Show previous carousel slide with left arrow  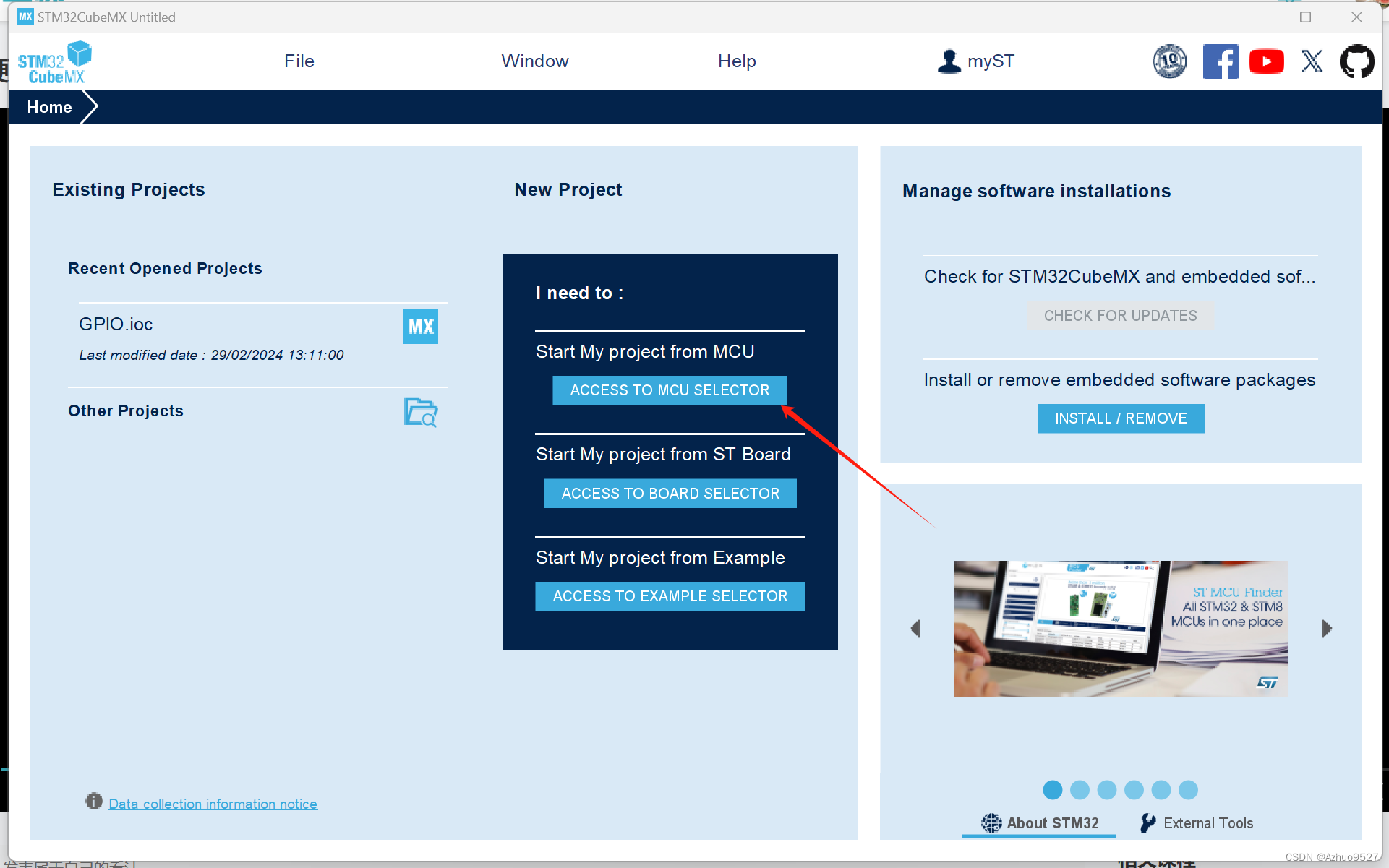pos(915,629)
